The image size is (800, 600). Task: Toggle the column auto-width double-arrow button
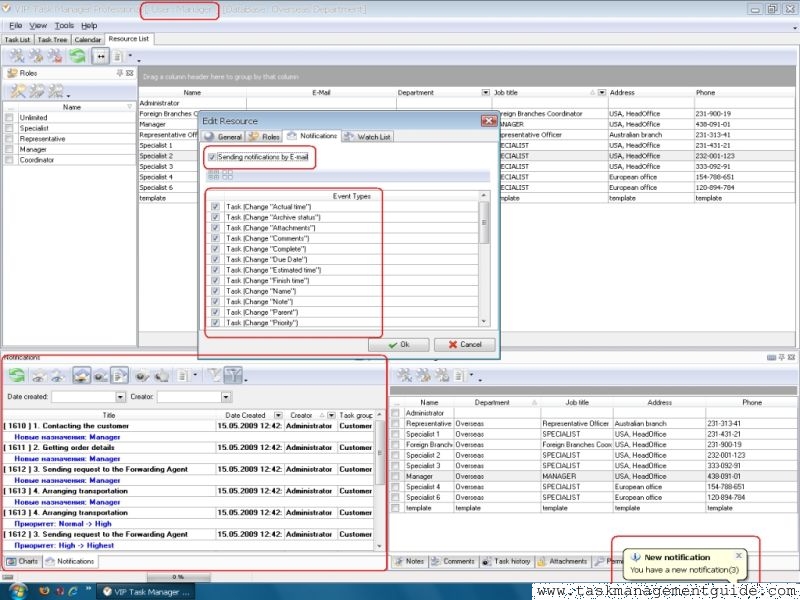(x=101, y=56)
